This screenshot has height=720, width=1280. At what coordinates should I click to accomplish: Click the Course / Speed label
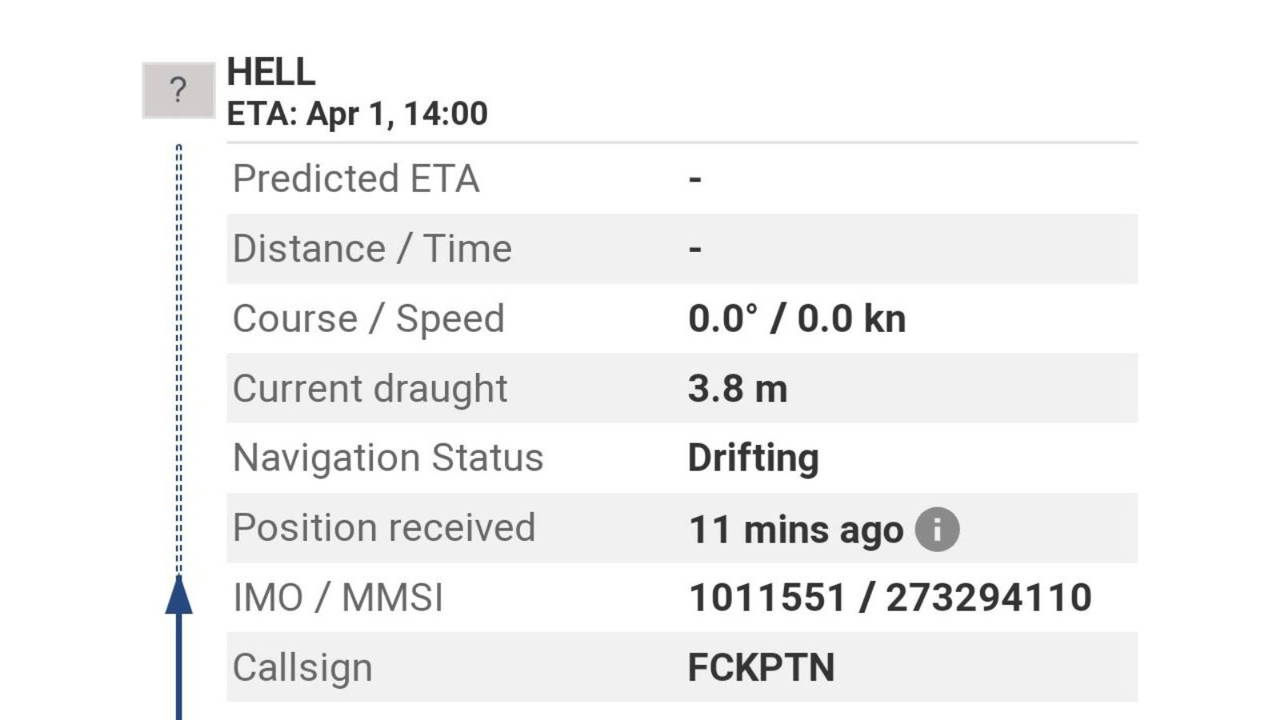tap(368, 319)
